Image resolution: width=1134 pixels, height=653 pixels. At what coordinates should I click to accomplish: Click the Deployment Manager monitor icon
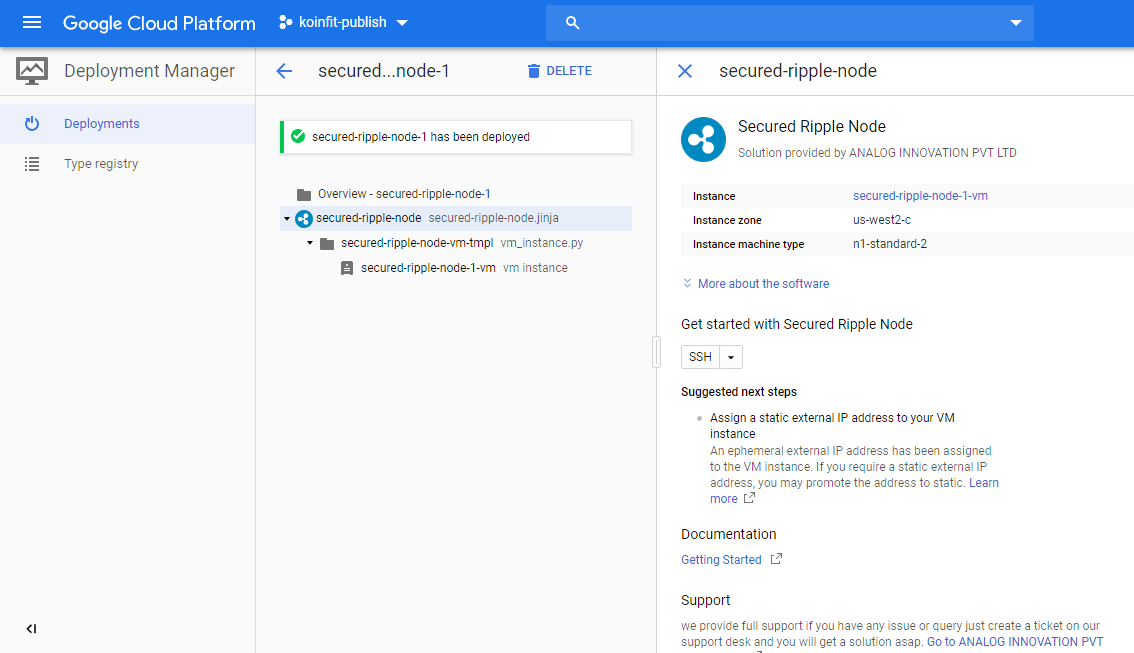point(32,71)
